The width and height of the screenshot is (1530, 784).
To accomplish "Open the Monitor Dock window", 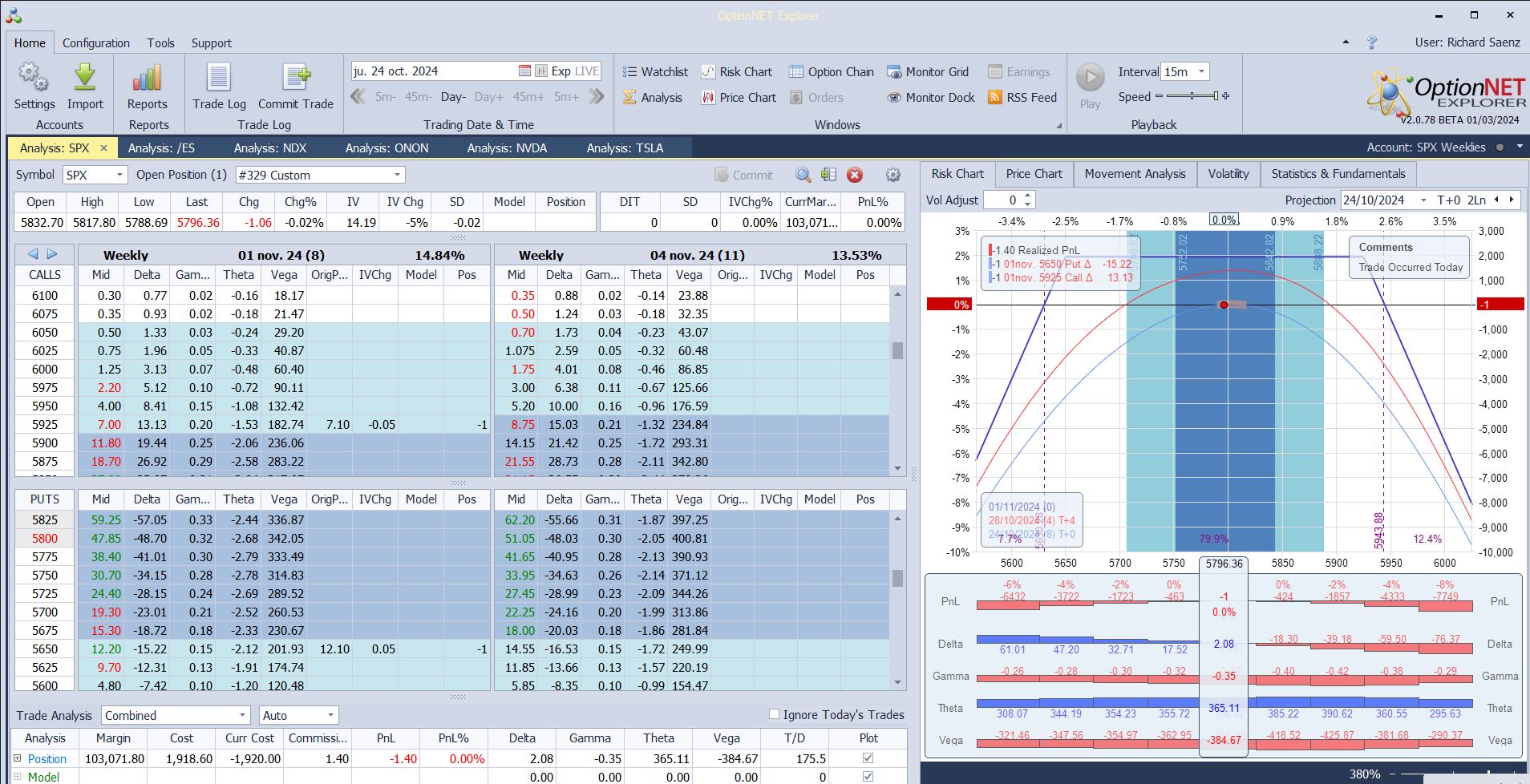I will point(931,97).
